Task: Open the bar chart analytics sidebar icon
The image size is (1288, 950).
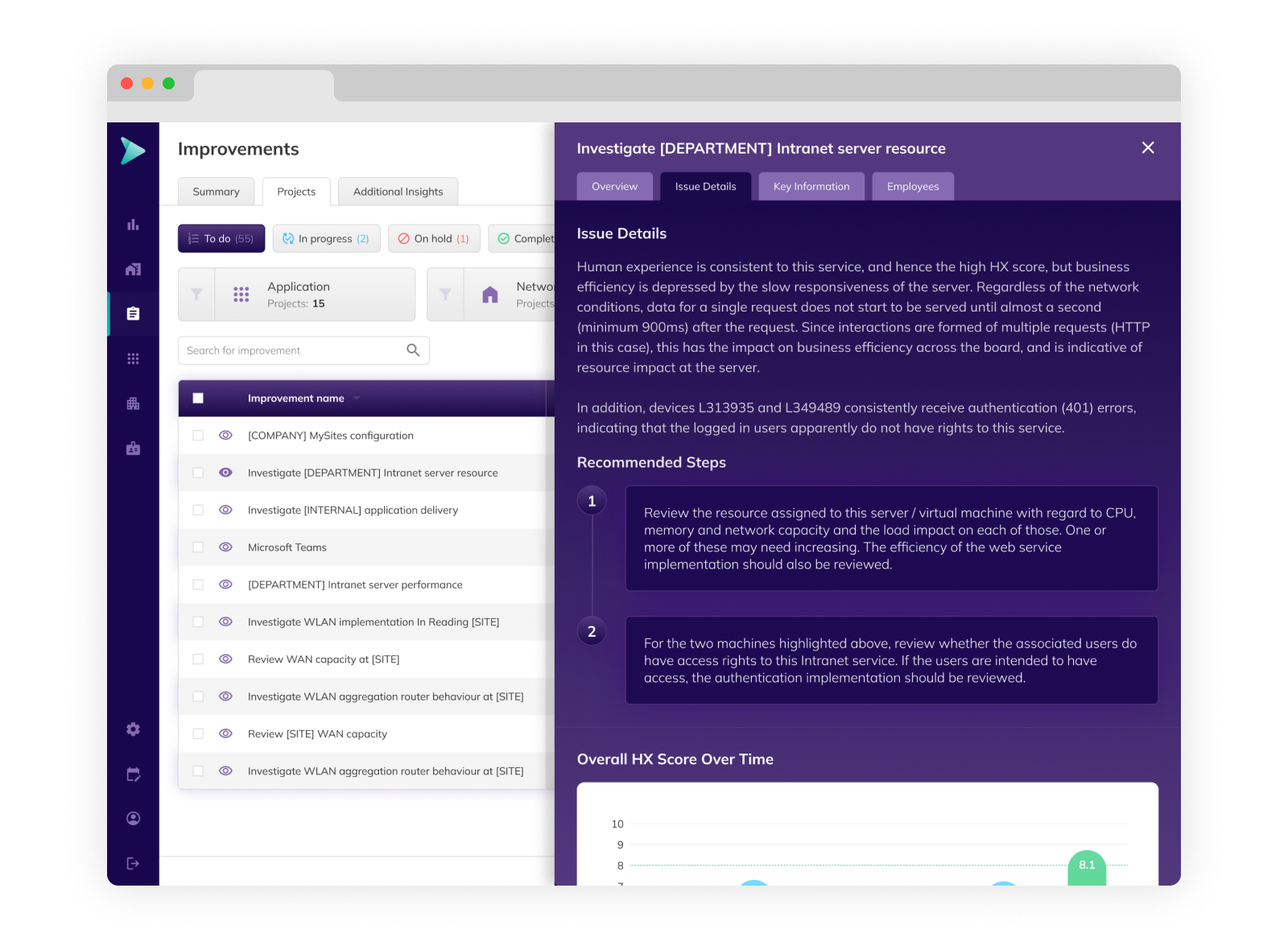Action: tap(133, 225)
